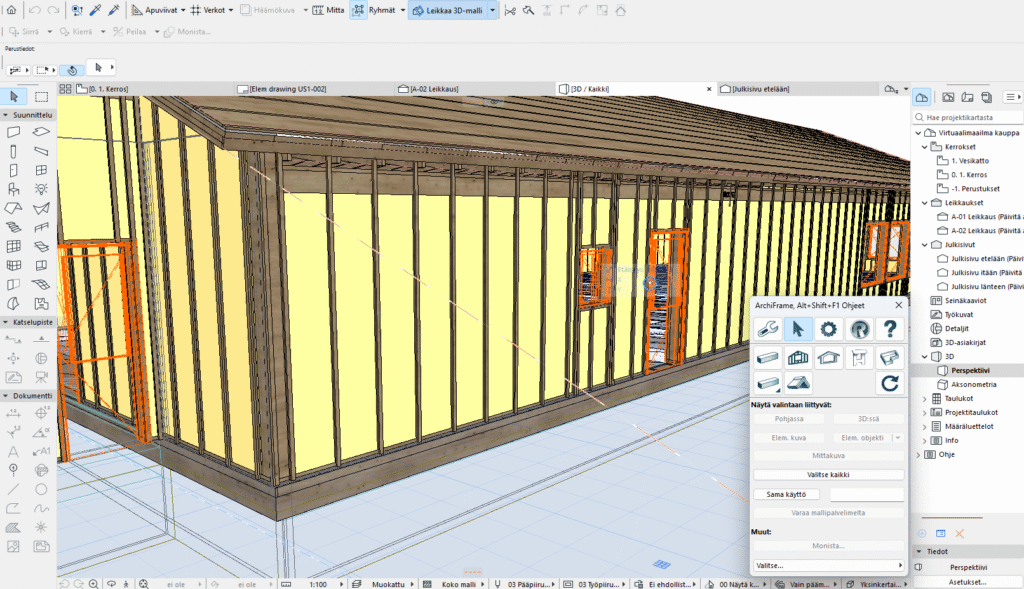Viewport: 1024px width, 589px height.
Task: Click the Inject Parameters syringe
Action: point(114,10)
